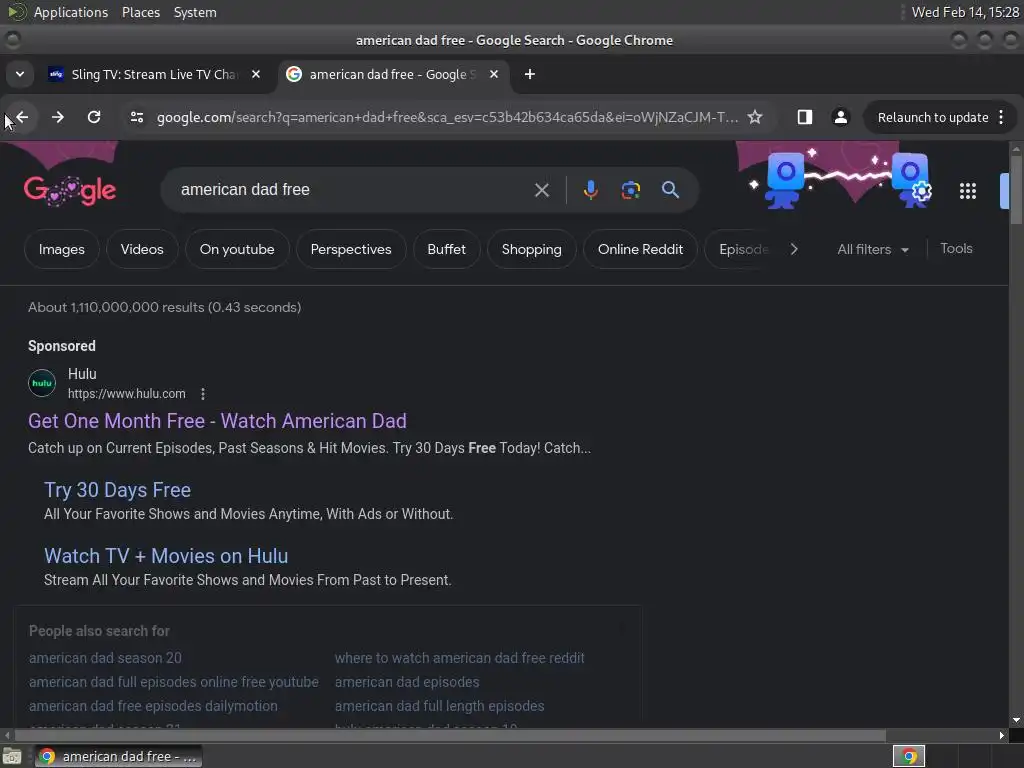Screen dimensions: 1024x768
Task: Open Get One Month Free Hulu link
Action: (217, 421)
